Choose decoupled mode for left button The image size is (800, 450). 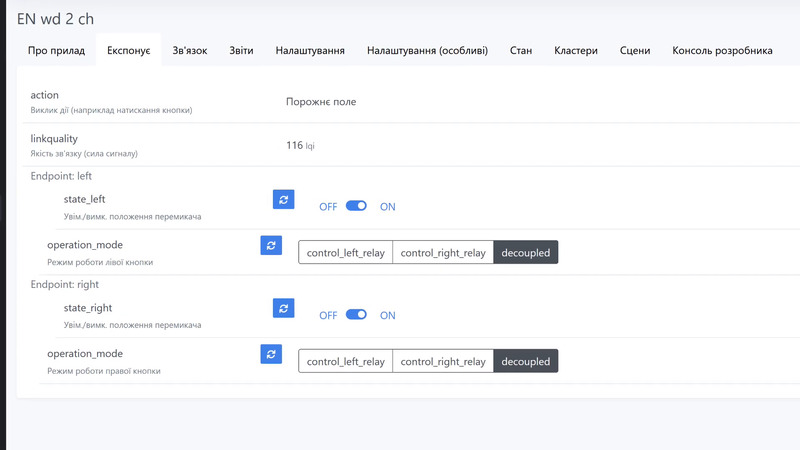coord(526,253)
